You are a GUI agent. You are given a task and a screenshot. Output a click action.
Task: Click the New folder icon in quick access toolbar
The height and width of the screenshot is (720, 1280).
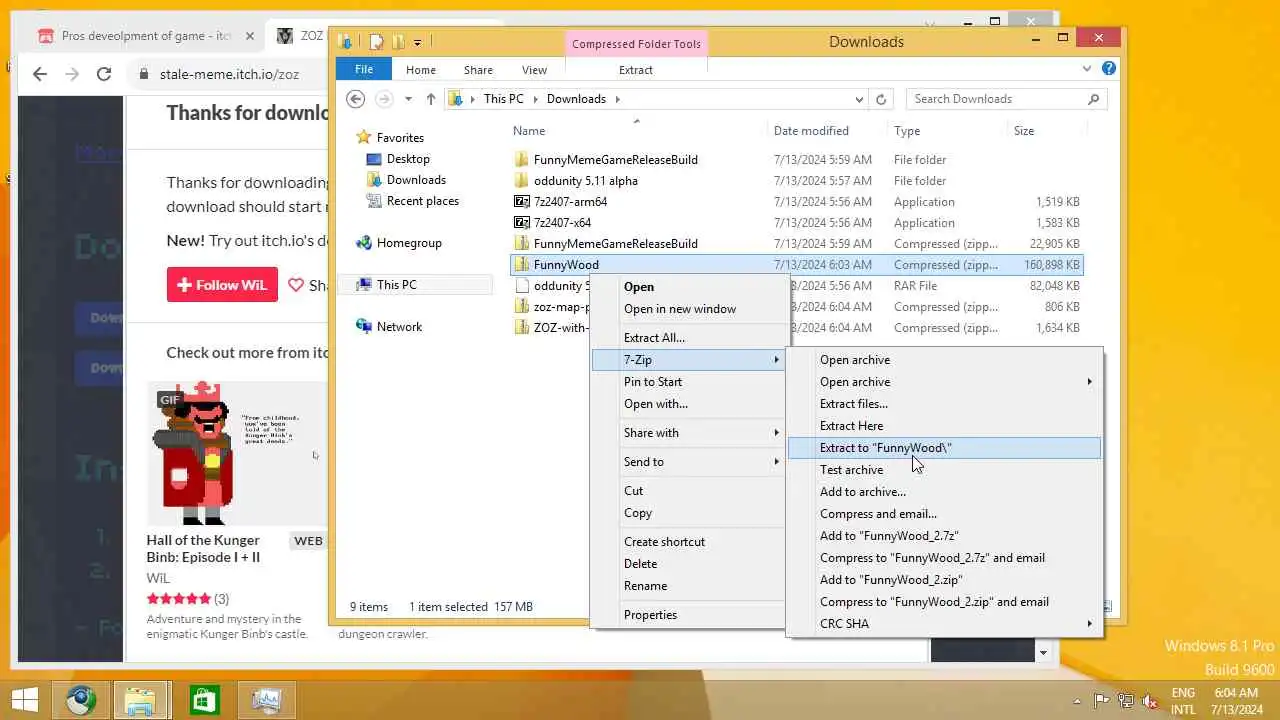click(398, 41)
